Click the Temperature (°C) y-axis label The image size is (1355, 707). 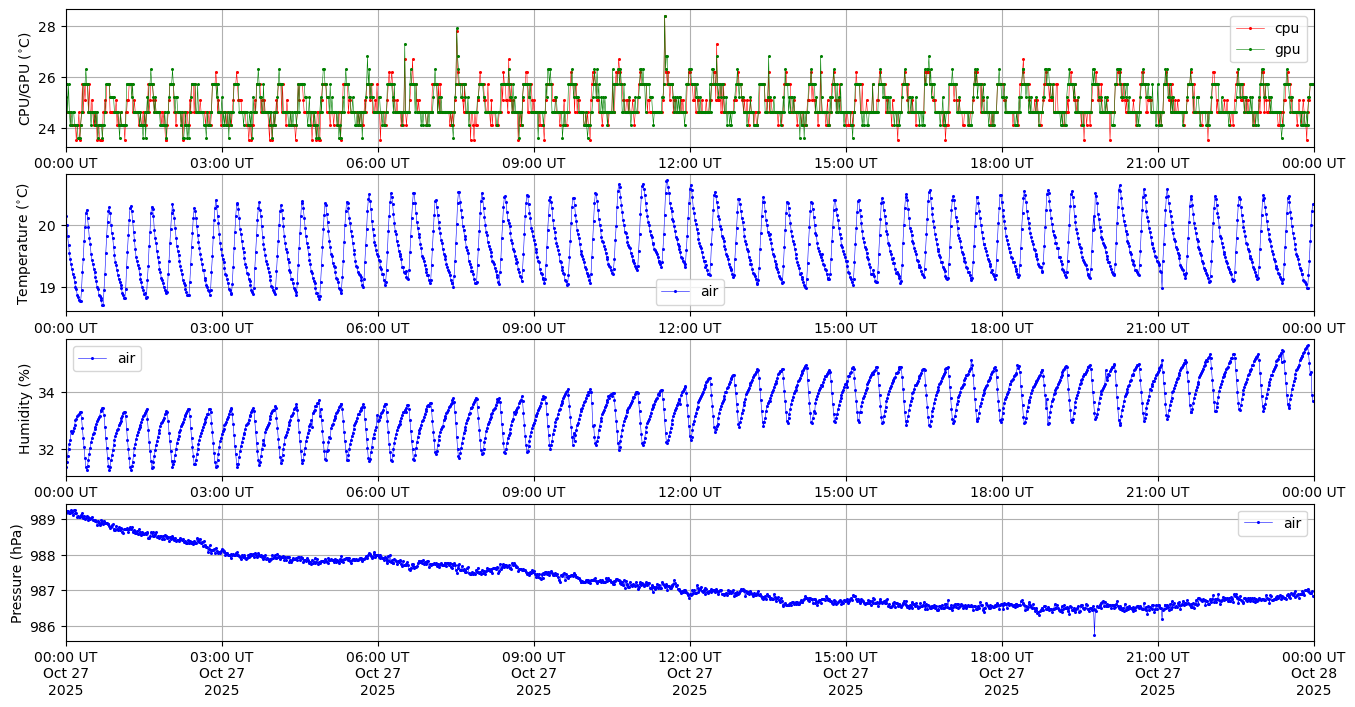25,243
